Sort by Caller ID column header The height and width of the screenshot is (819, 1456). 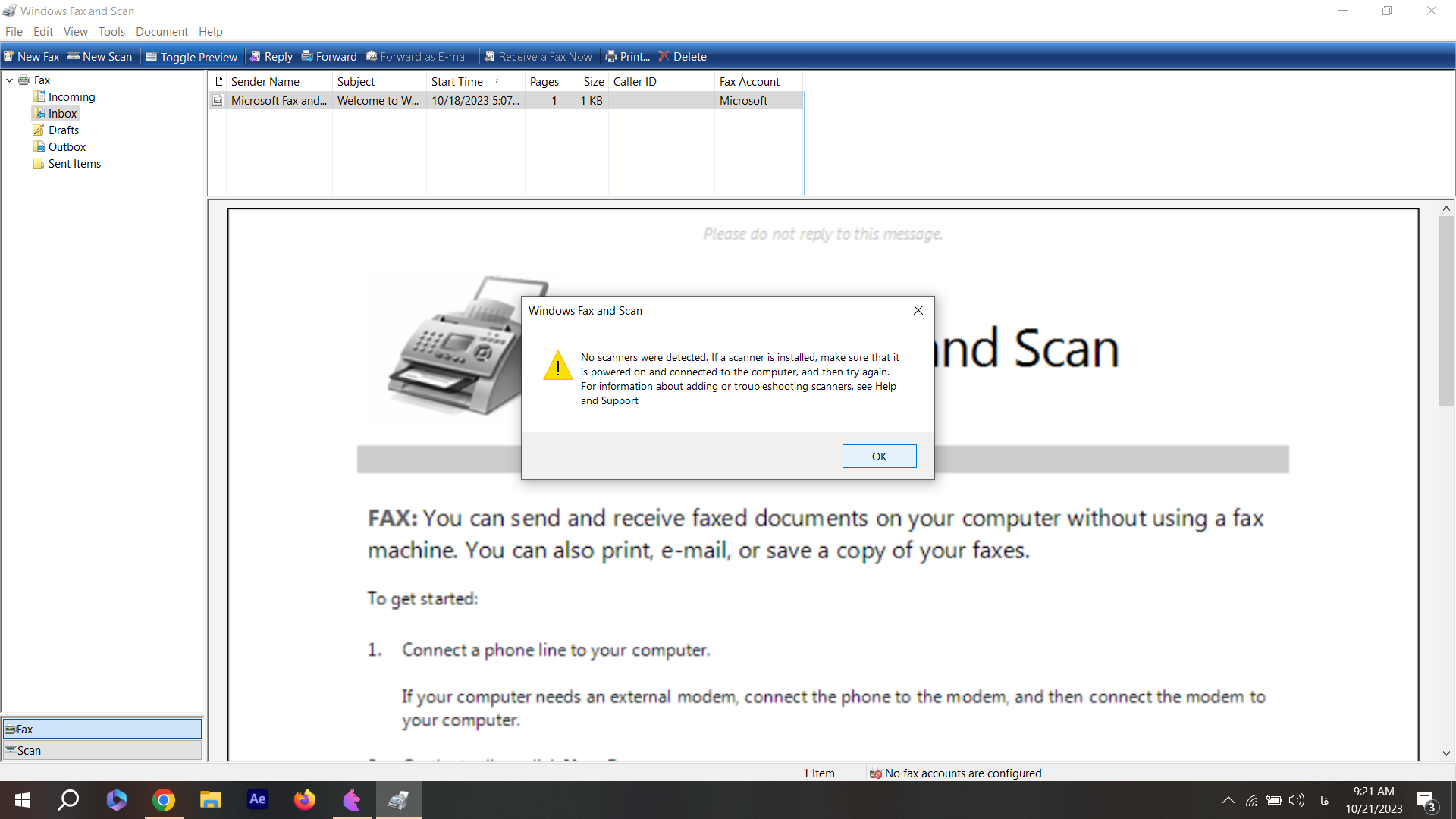661,81
